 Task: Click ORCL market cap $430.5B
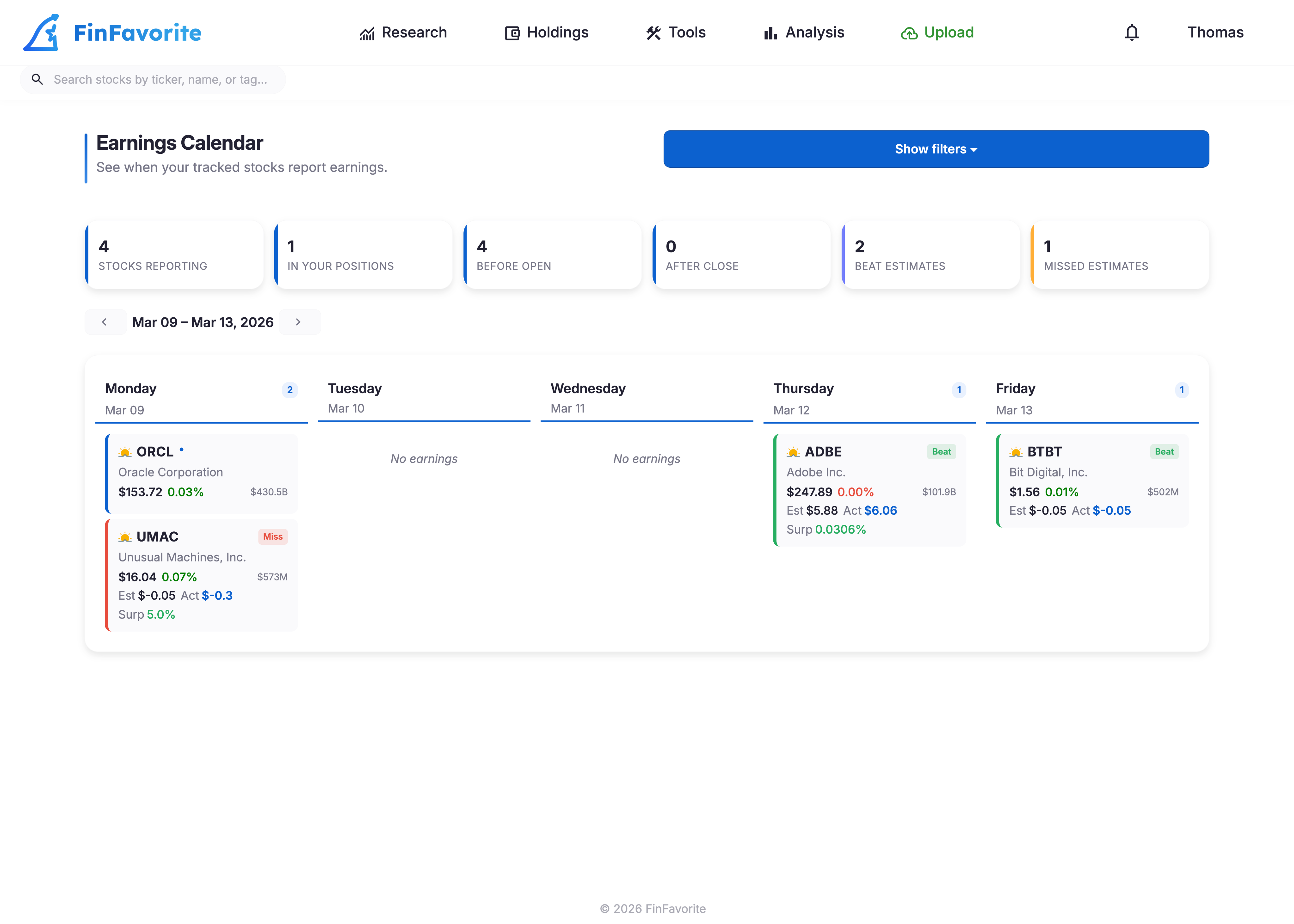coord(269,492)
